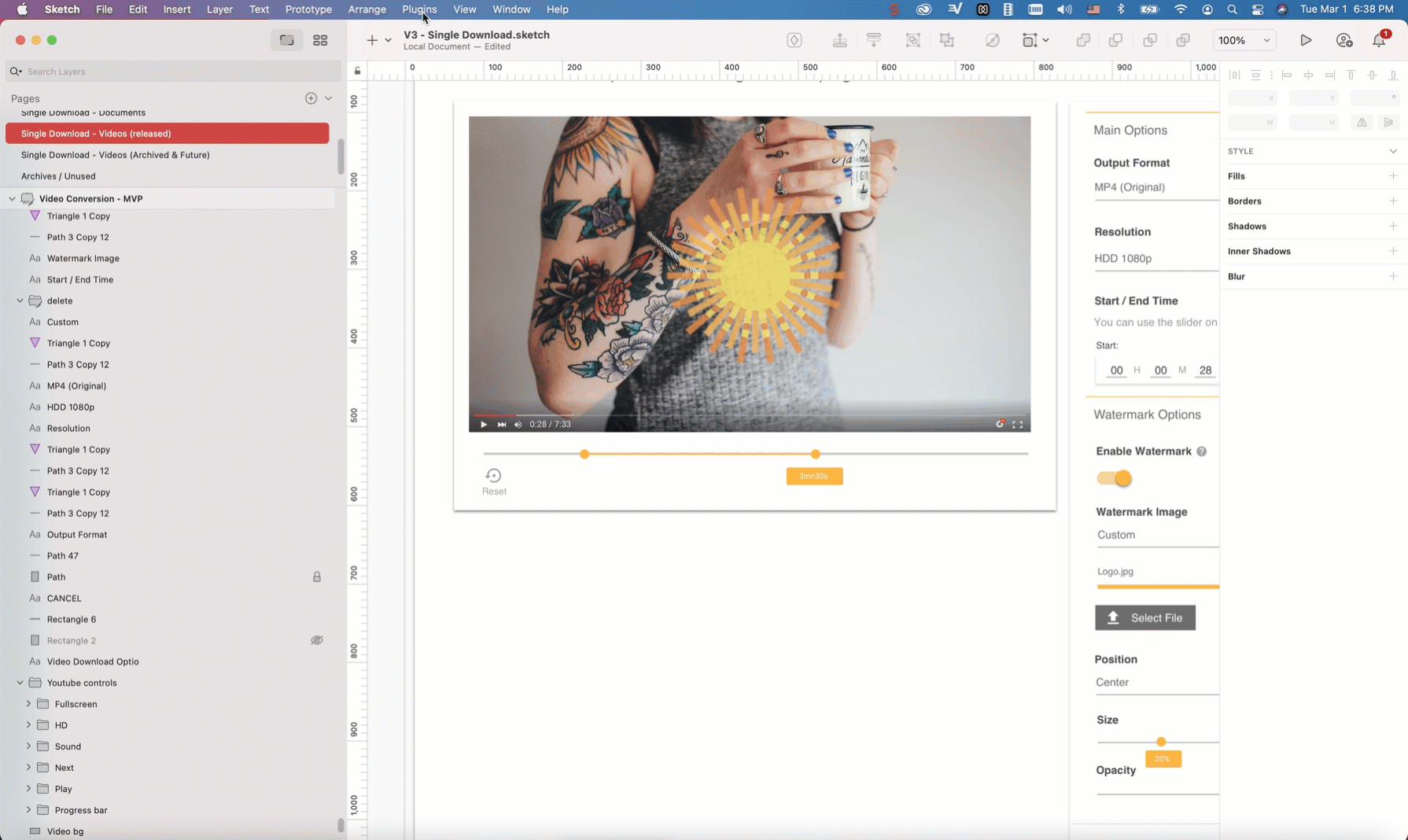Expand the Sound group
Viewport: 1408px width, 840px height.
coord(29,746)
